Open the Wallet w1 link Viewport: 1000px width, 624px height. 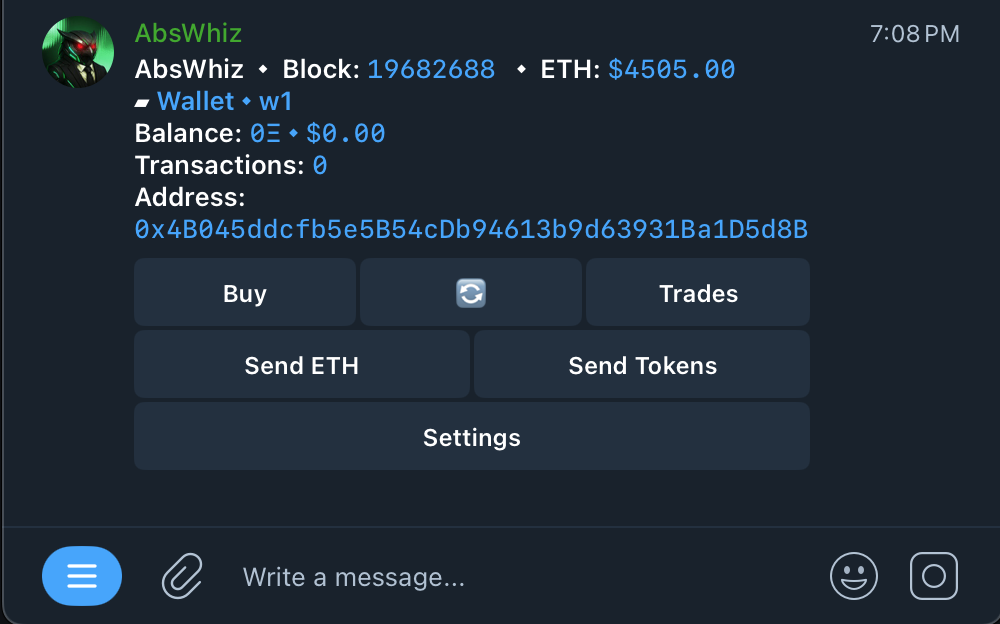[224, 101]
